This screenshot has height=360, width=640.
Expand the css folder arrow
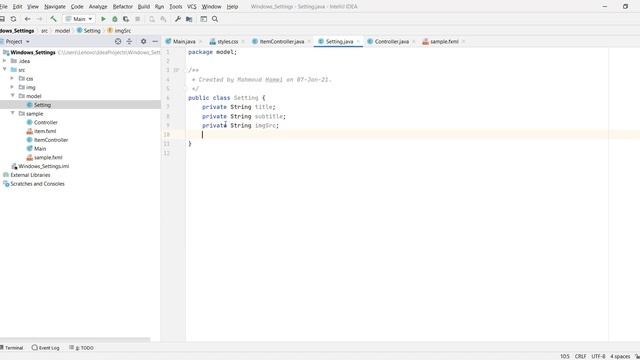click(12, 78)
